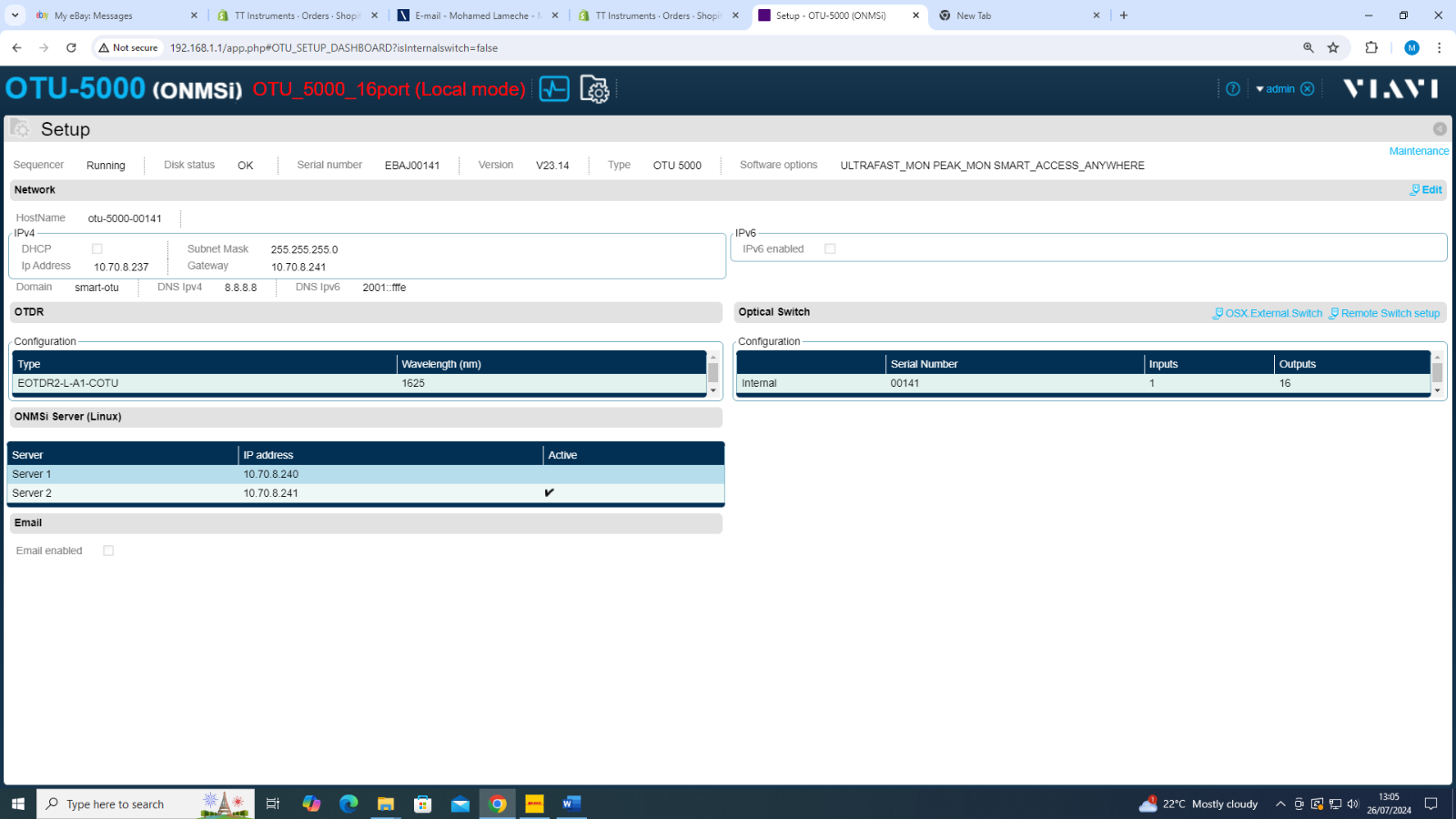Open the help question mark icon
The height and width of the screenshot is (819, 1456).
(x=1233, y=89)
